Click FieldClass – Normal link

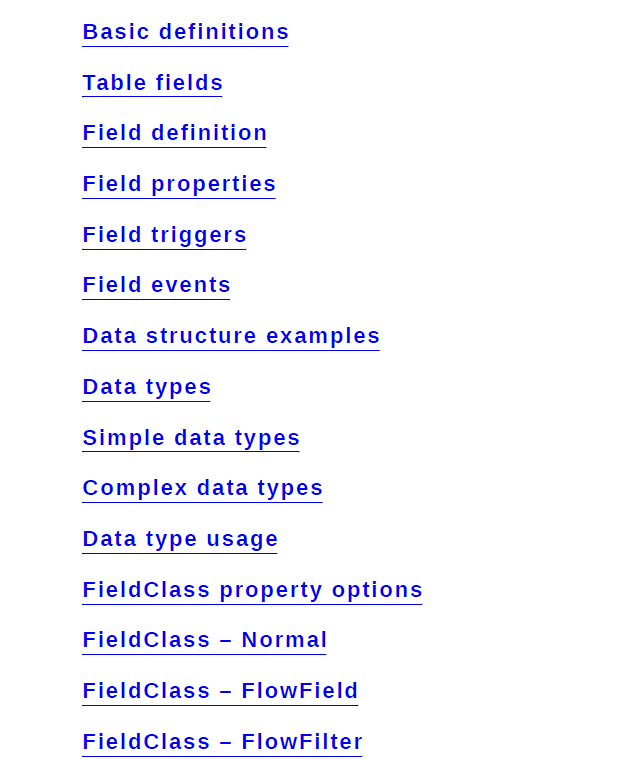(x=205, y=640)
